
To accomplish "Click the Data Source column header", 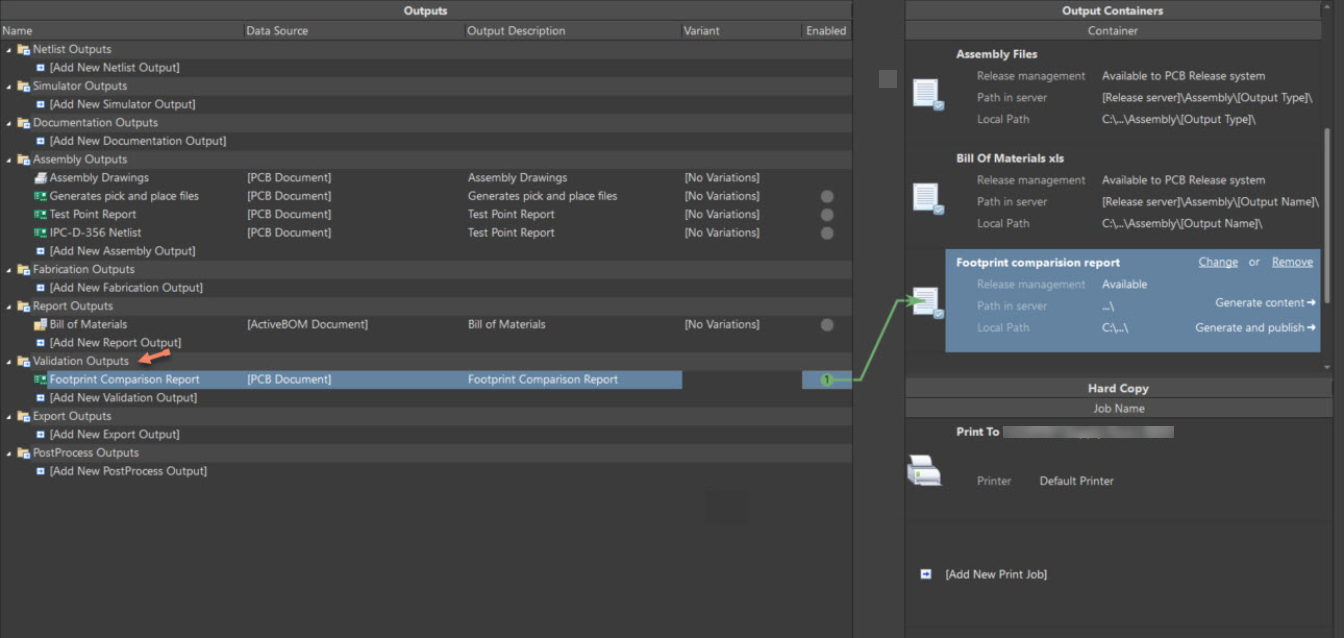I will coord(277,31).
